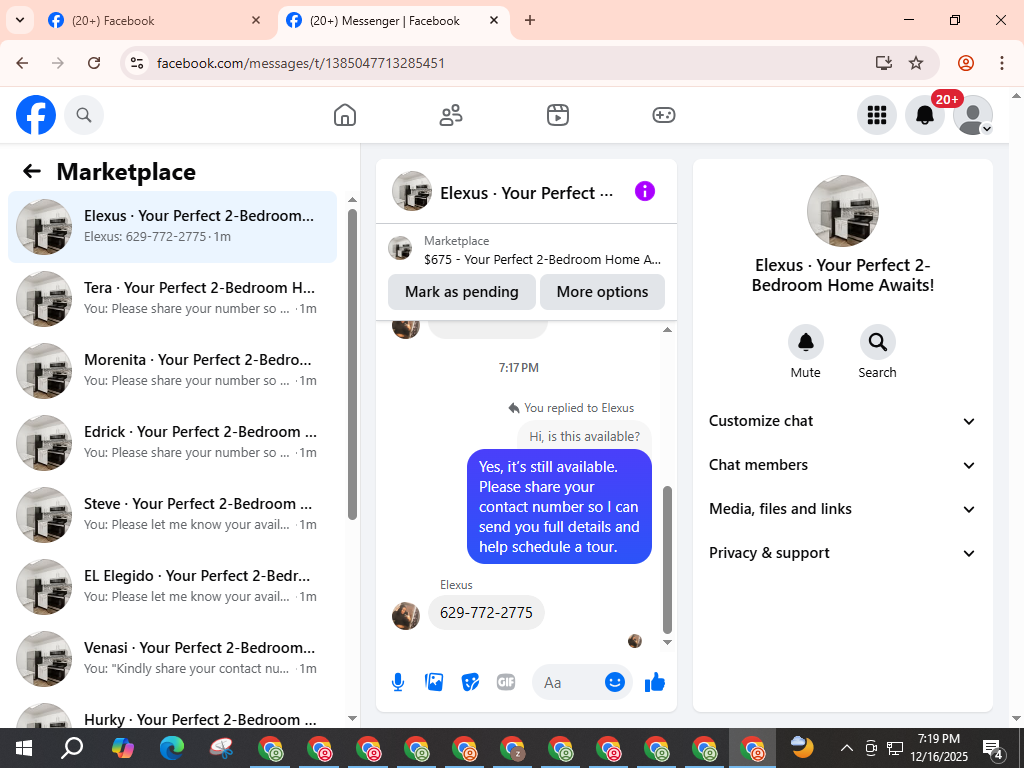Show hidden system tray icons
Screen dimensions: 1024x768
tap(846, 748)
